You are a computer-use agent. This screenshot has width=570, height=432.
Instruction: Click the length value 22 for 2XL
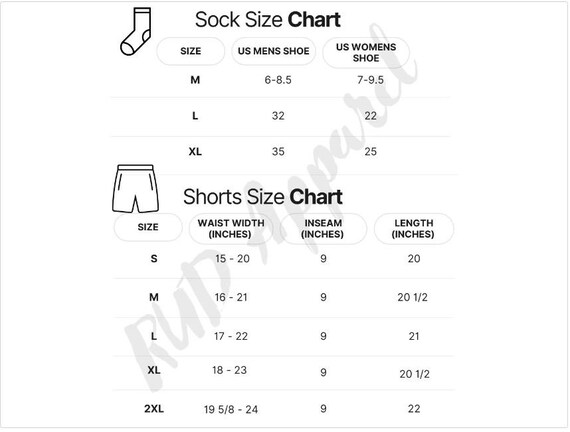pyautogui.click(x=414, y=409)
